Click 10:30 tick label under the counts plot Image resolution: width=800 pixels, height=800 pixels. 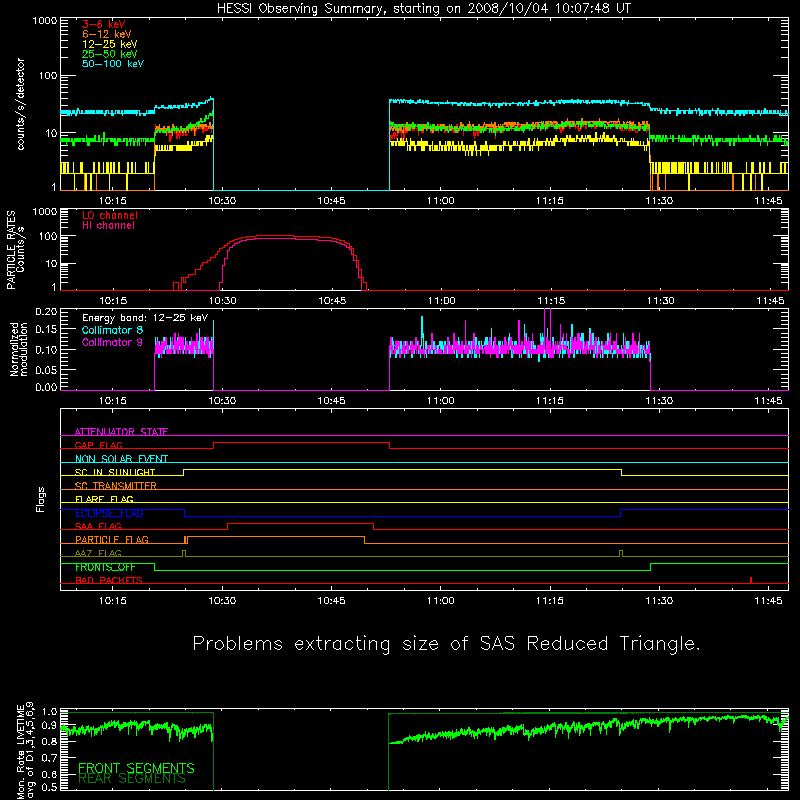(222, 201)
